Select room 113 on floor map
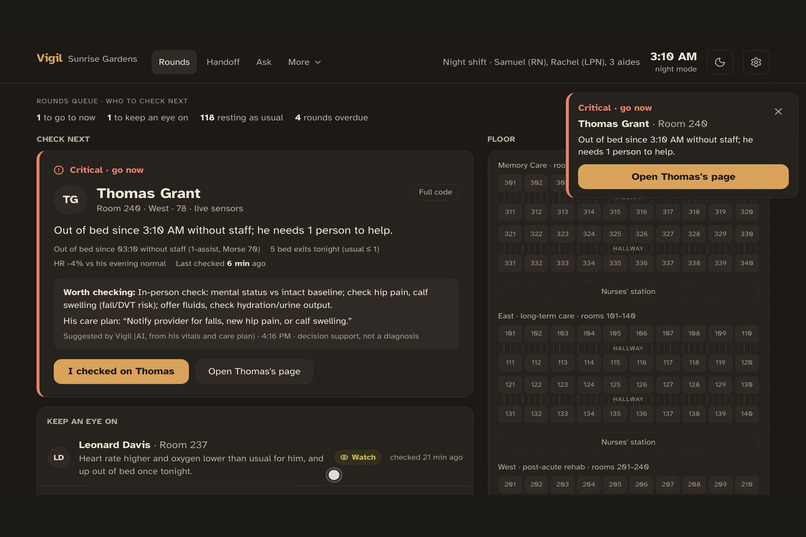806x537 pixels. 562,362
